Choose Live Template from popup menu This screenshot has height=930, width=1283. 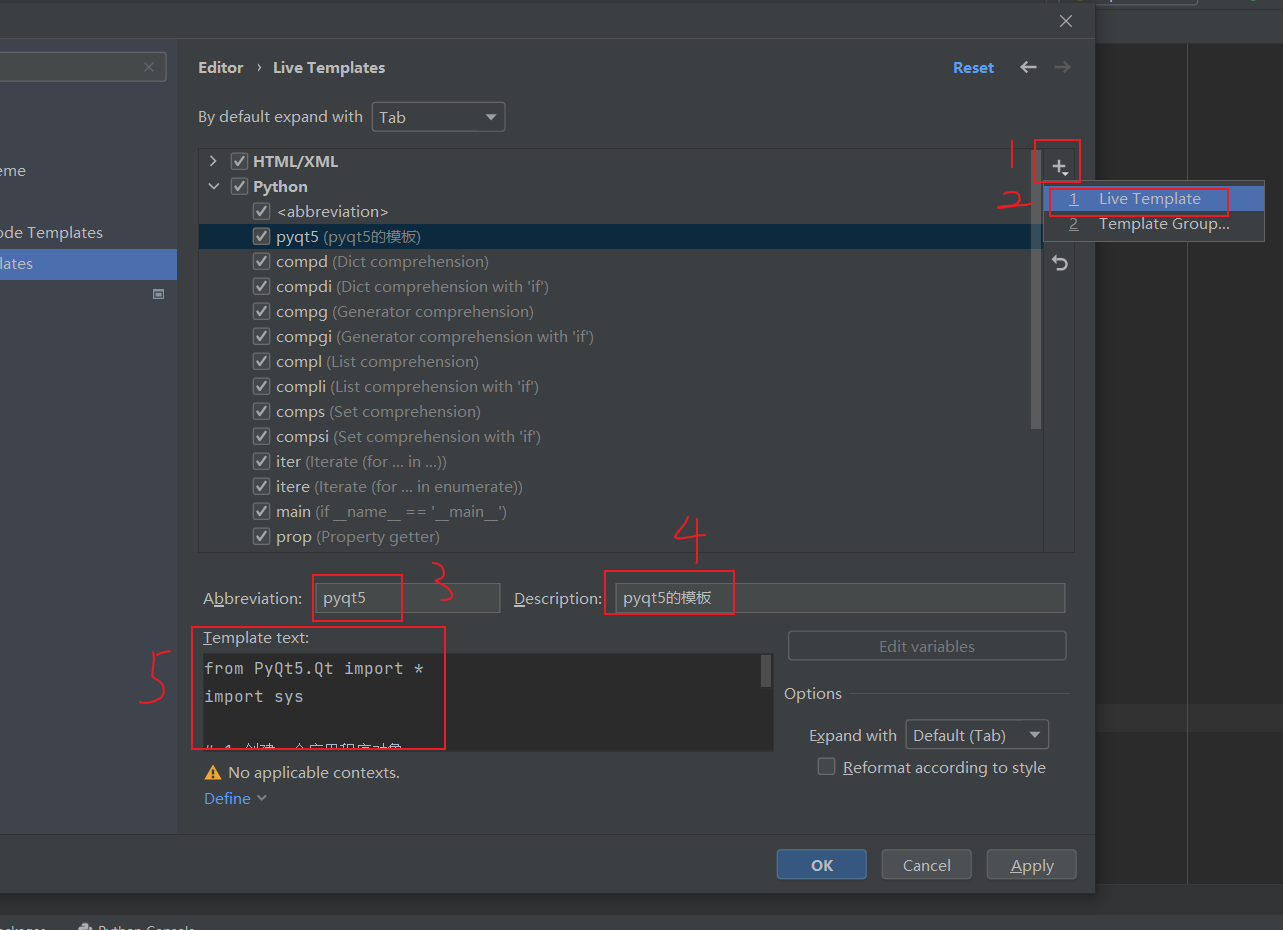(1154, 198)
